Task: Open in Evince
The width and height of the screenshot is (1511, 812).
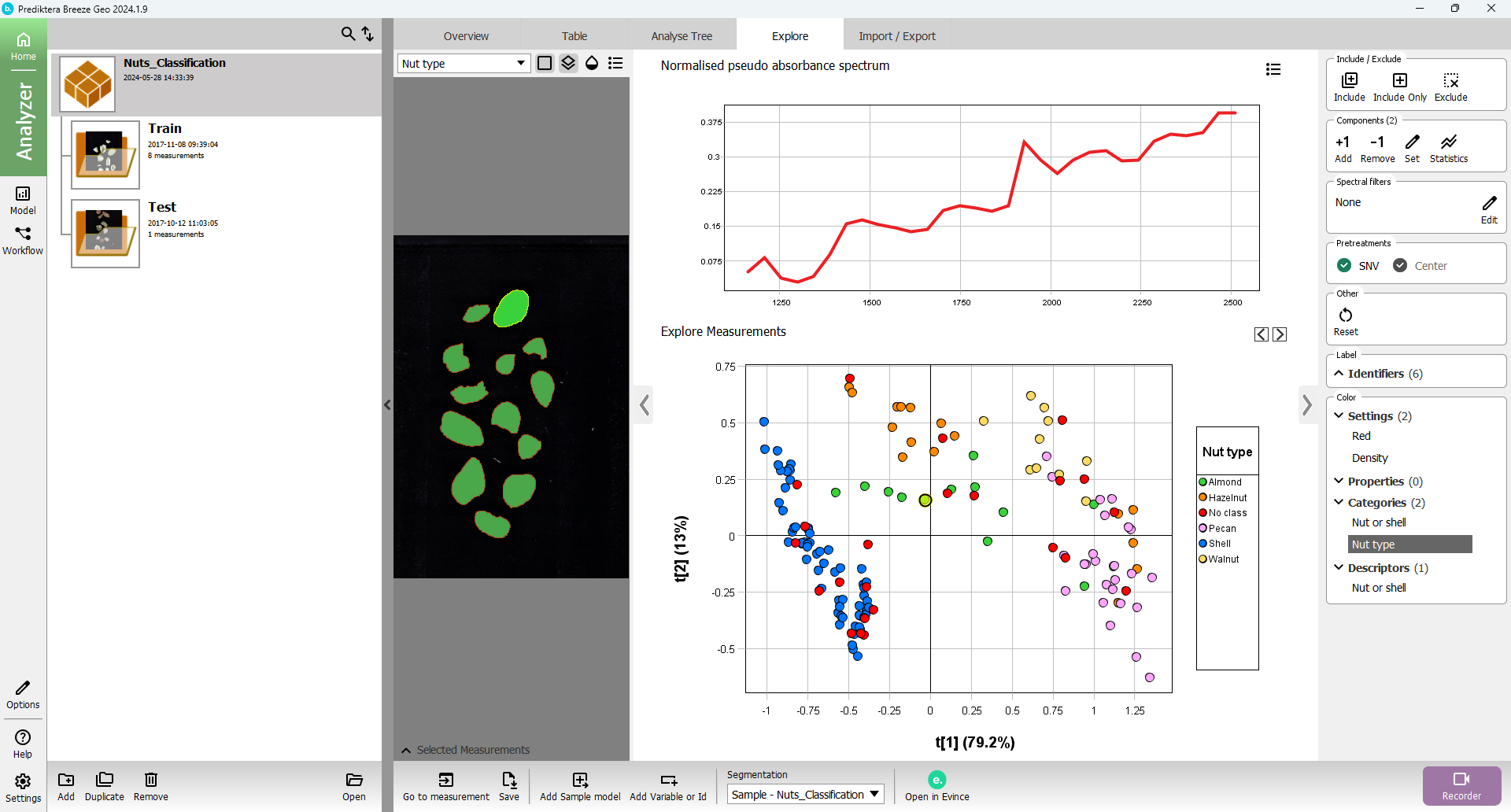Action: pos(937,780)
